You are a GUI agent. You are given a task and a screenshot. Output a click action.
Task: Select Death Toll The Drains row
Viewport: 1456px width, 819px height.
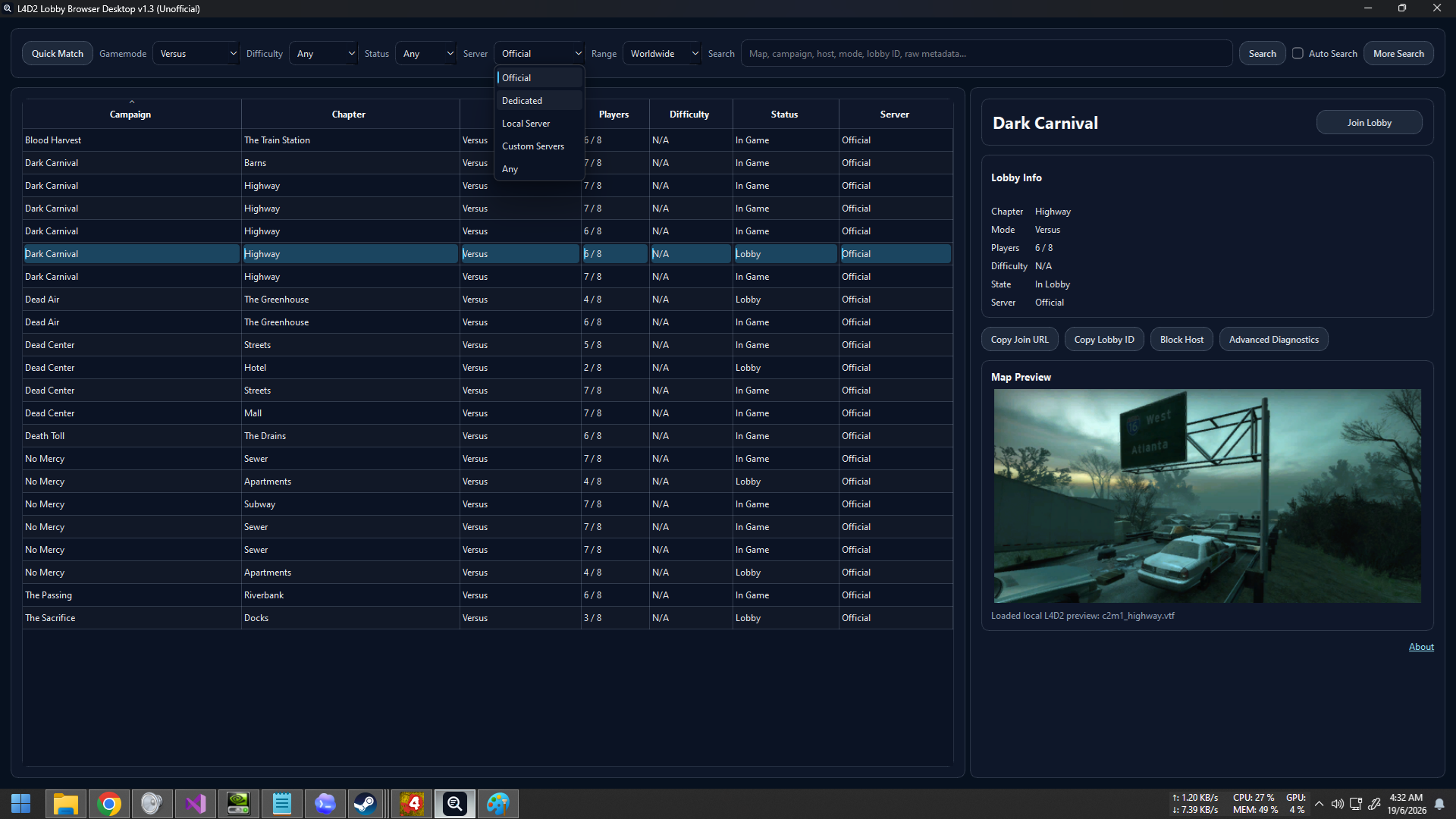488,436
